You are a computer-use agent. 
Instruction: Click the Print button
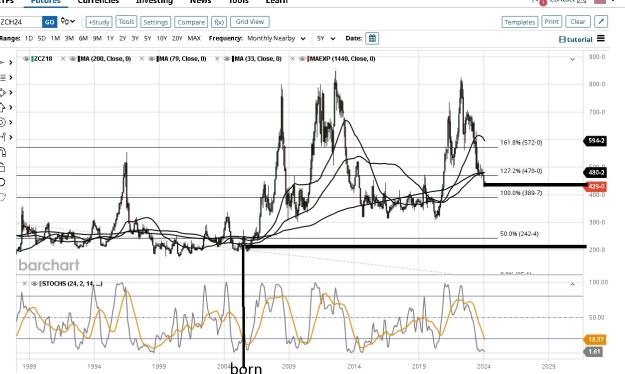click(552, 22)
